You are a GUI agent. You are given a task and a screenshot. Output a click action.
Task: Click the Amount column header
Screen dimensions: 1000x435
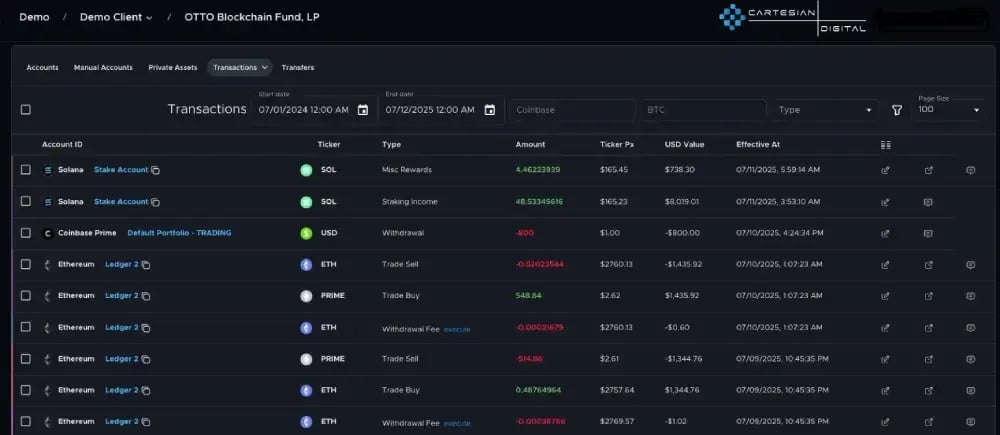click(x=530, y=145)
